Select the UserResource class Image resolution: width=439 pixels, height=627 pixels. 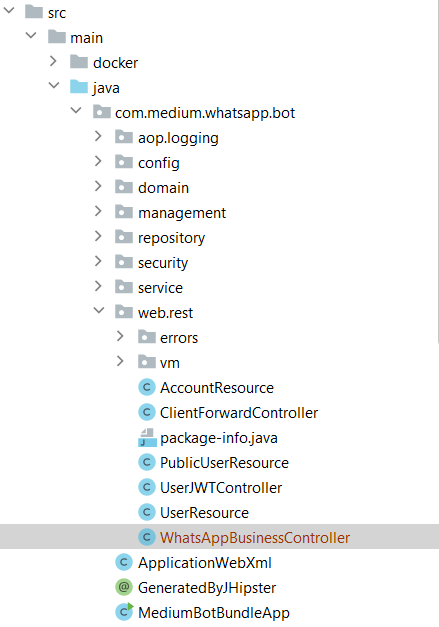pos(204,513)
